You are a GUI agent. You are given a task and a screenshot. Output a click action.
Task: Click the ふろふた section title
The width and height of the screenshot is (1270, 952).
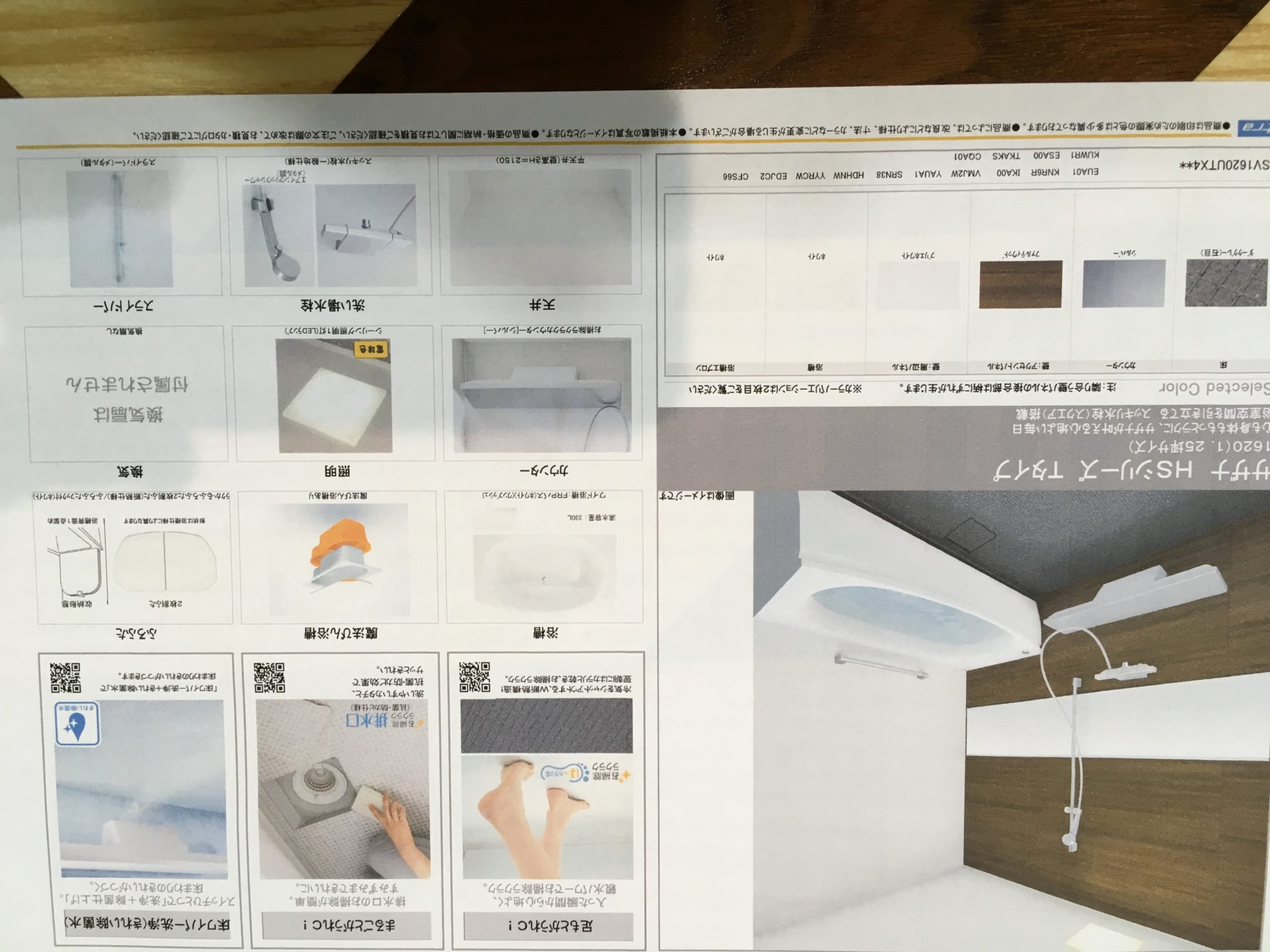click(x=136, y=635)
